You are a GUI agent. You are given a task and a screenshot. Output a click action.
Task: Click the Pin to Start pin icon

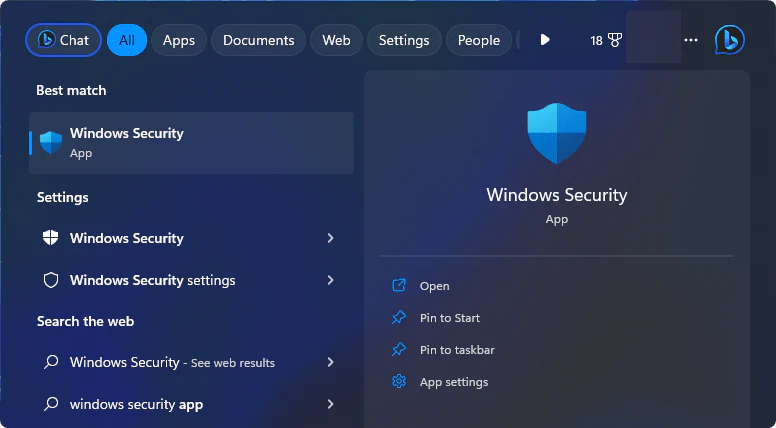(x=399, y=318)
